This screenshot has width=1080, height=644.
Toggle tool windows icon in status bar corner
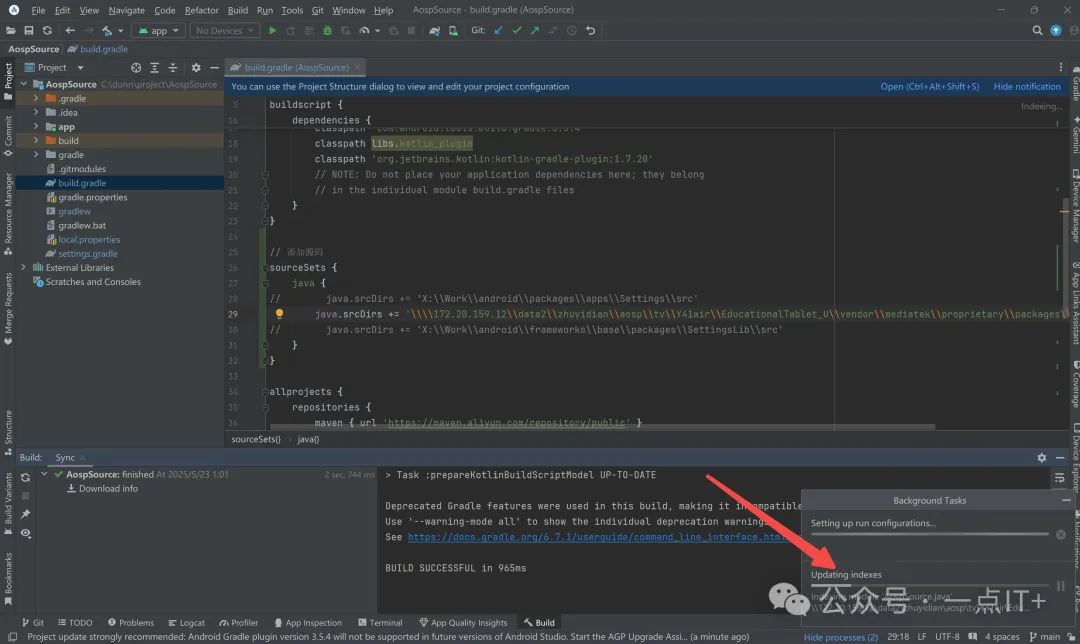[x=12, y=637]
